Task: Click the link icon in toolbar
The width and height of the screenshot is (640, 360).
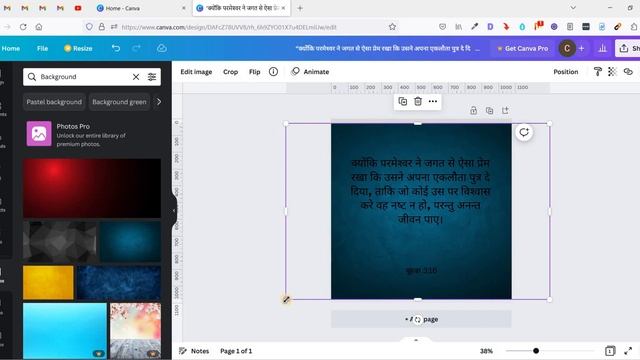Action: click(628, 72)
